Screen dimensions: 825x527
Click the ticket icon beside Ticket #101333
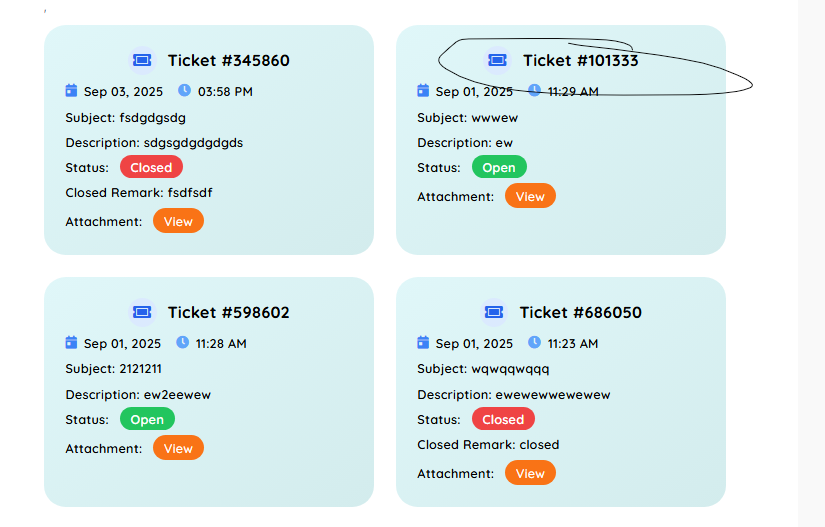pyautogui.click(x=497, y=60)
